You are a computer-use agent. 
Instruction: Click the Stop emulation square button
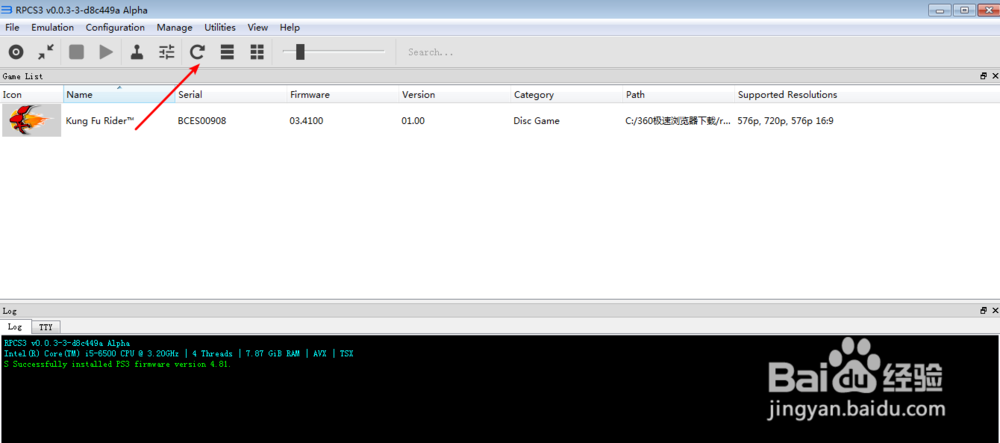tap(77, 52)
